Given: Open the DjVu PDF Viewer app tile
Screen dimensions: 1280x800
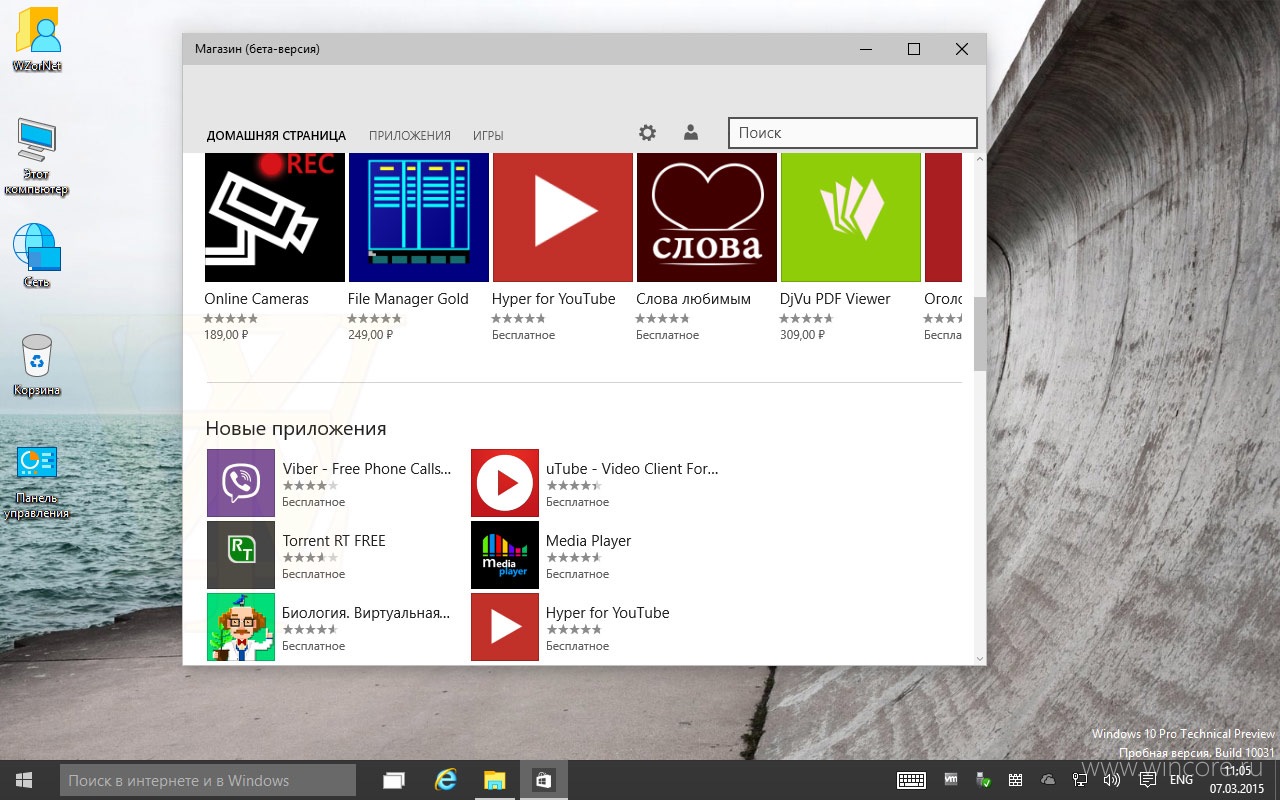Looking at the screenshot, I should click(851, 217).
